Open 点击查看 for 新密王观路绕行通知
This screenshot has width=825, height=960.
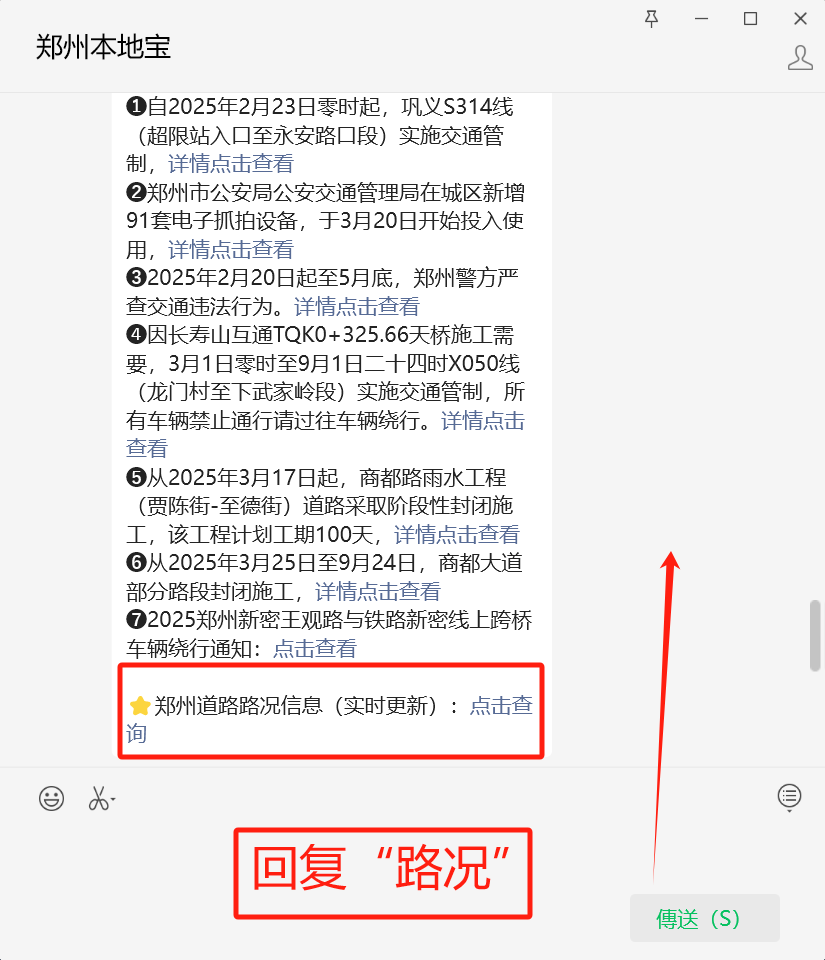pos(315,648)
